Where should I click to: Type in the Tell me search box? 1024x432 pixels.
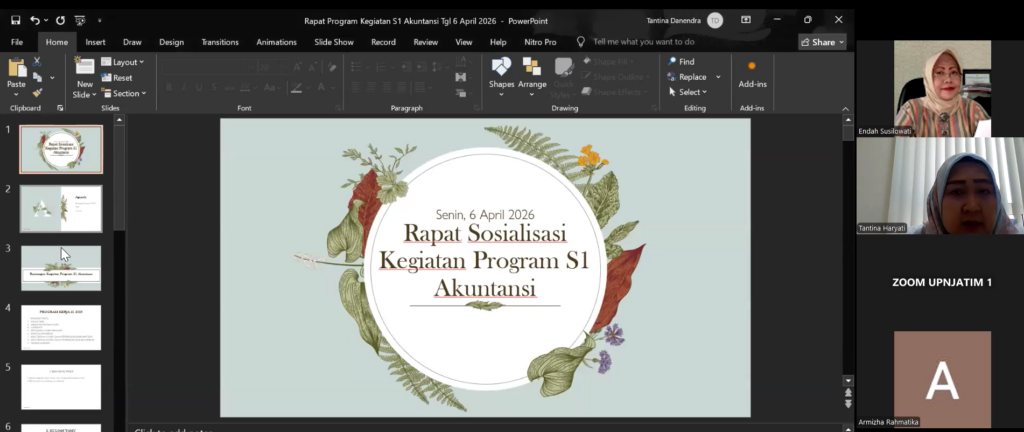click(643, 42)
